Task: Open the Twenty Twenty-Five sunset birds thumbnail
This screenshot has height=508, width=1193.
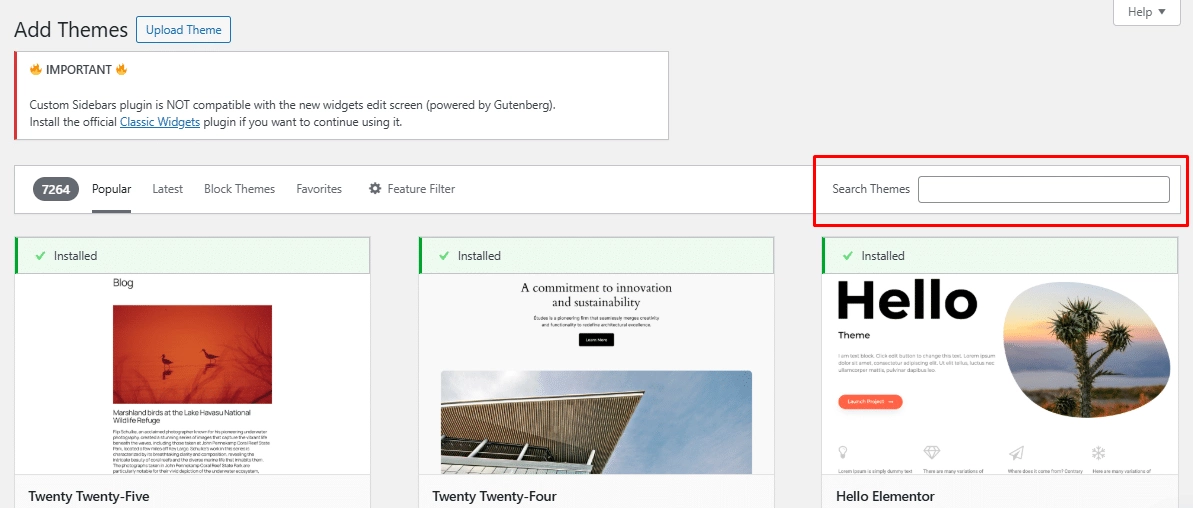Action: (x=192, y=354)
